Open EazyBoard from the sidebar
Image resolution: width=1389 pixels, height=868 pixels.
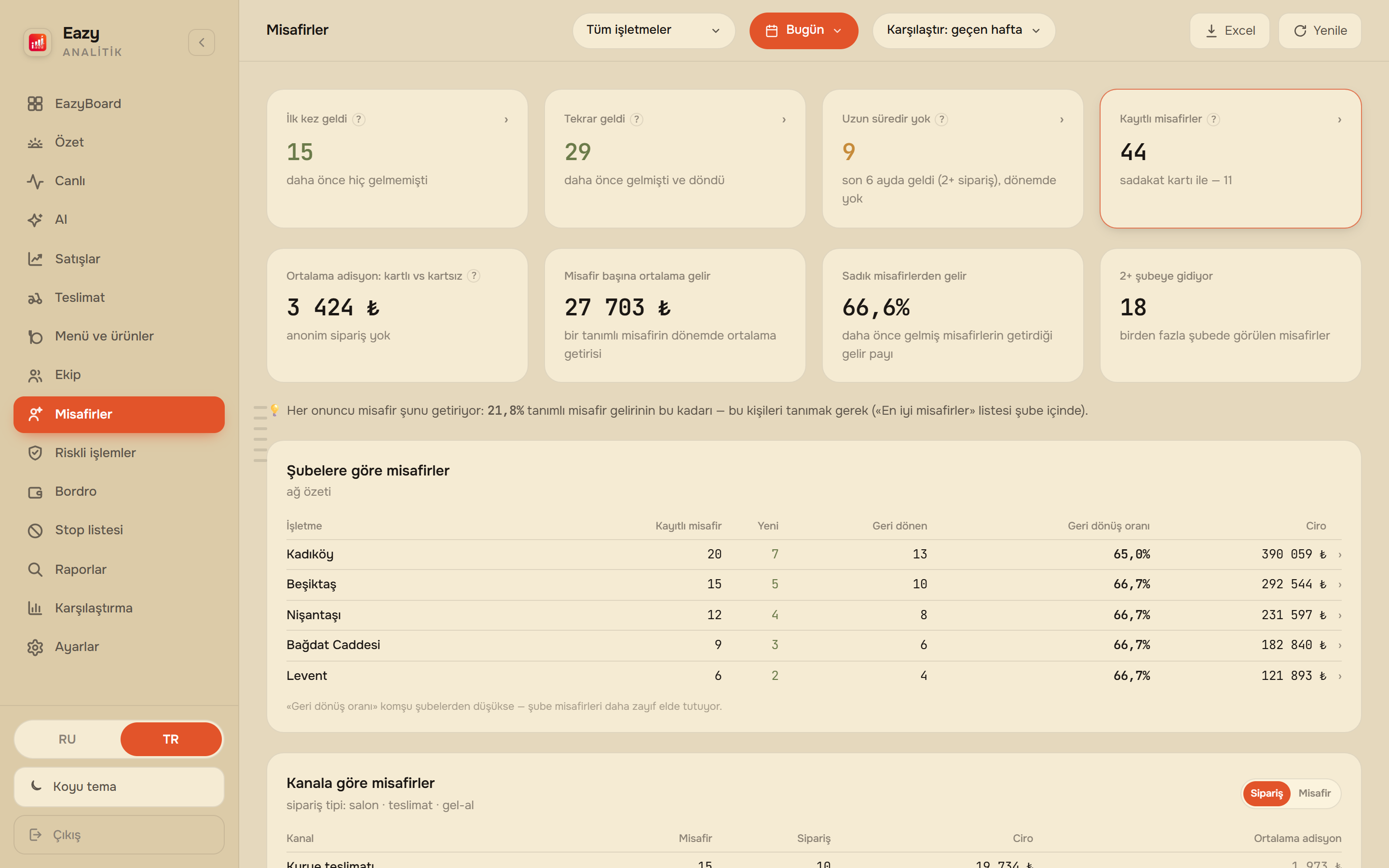click(x=119, y=103)
